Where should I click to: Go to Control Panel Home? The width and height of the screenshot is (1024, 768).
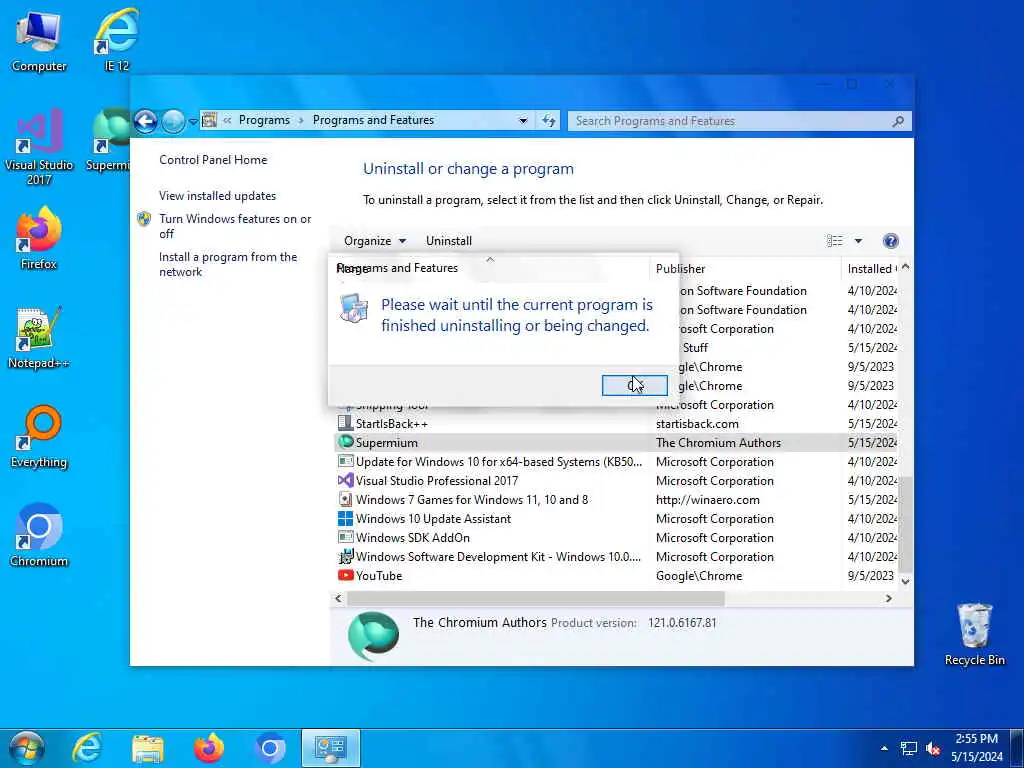coord(213,160)
